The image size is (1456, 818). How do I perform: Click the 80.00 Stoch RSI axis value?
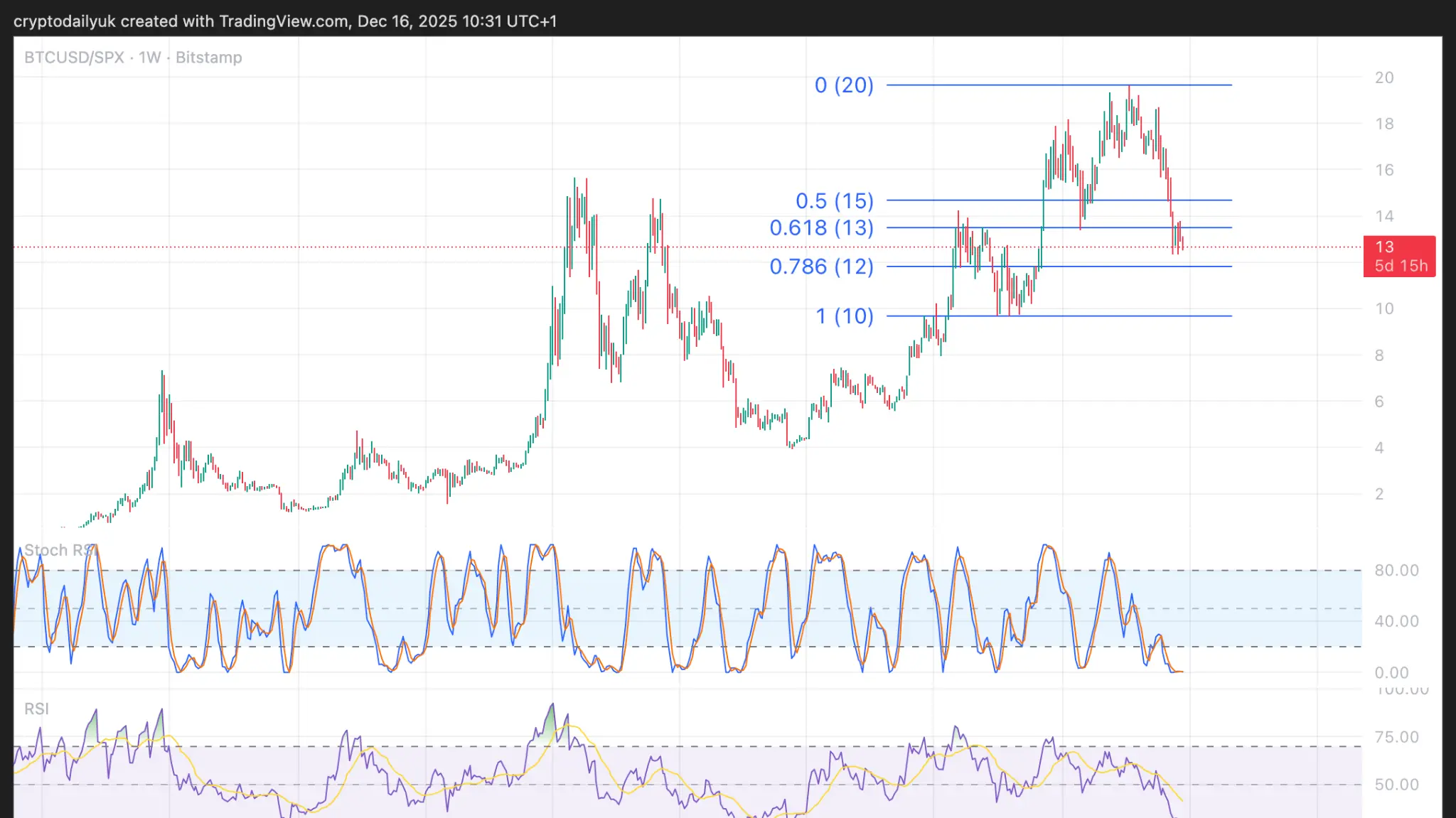coord(1396,571)
